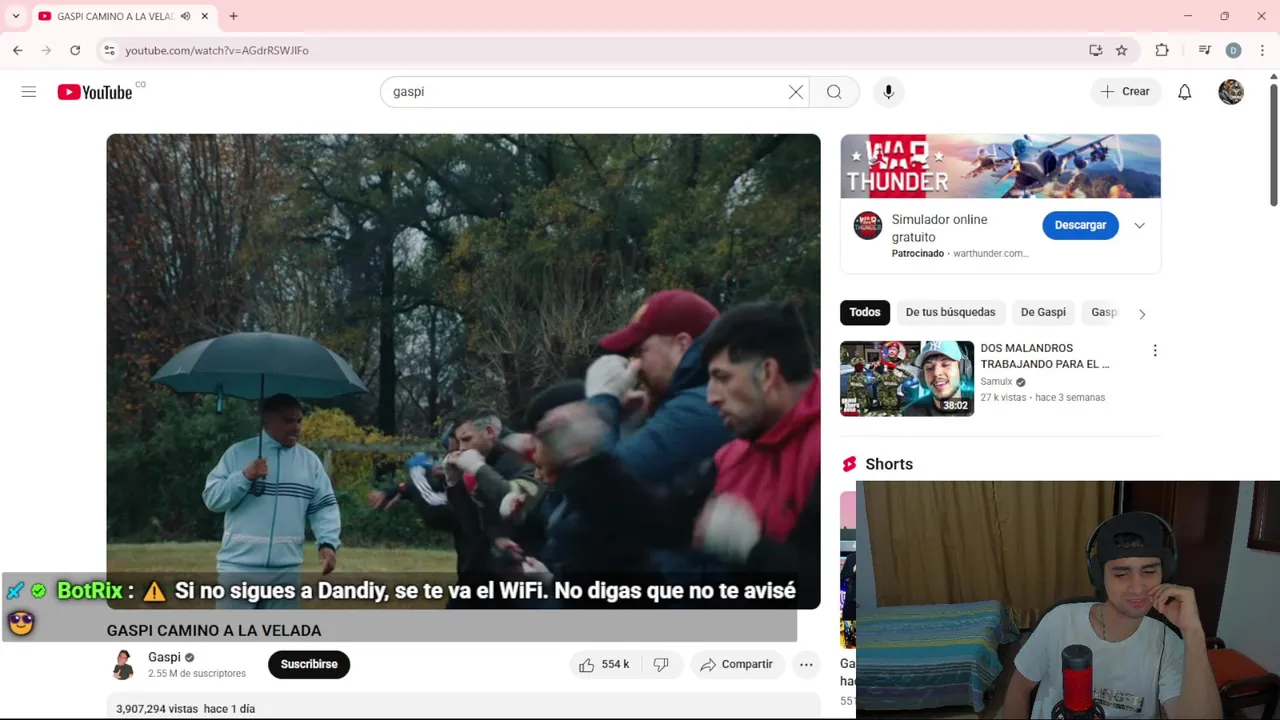1280x720 pixels.
Task: Clear the search box with X
Action: coord(795,92)
